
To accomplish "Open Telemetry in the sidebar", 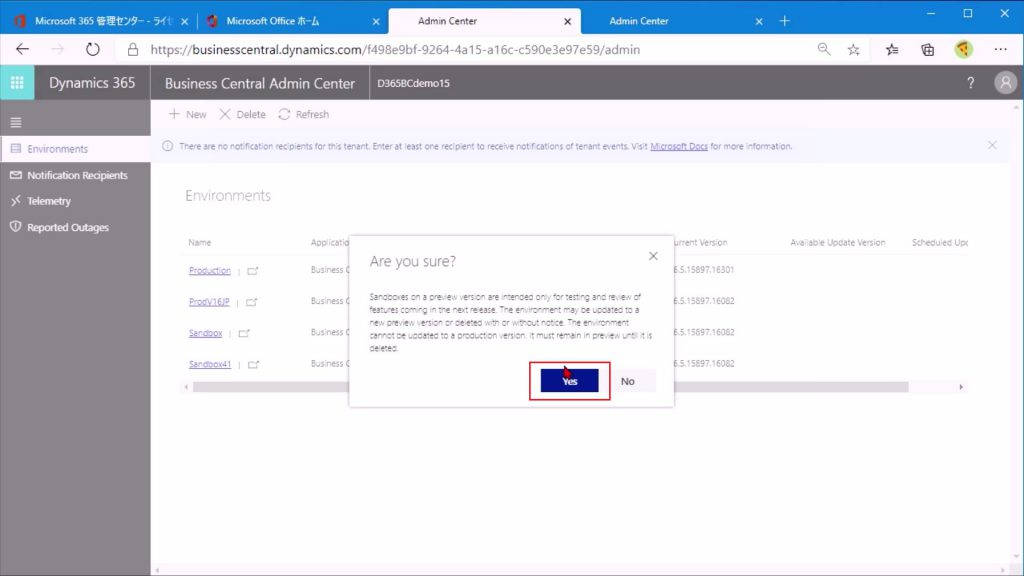I will click(76, 201).
